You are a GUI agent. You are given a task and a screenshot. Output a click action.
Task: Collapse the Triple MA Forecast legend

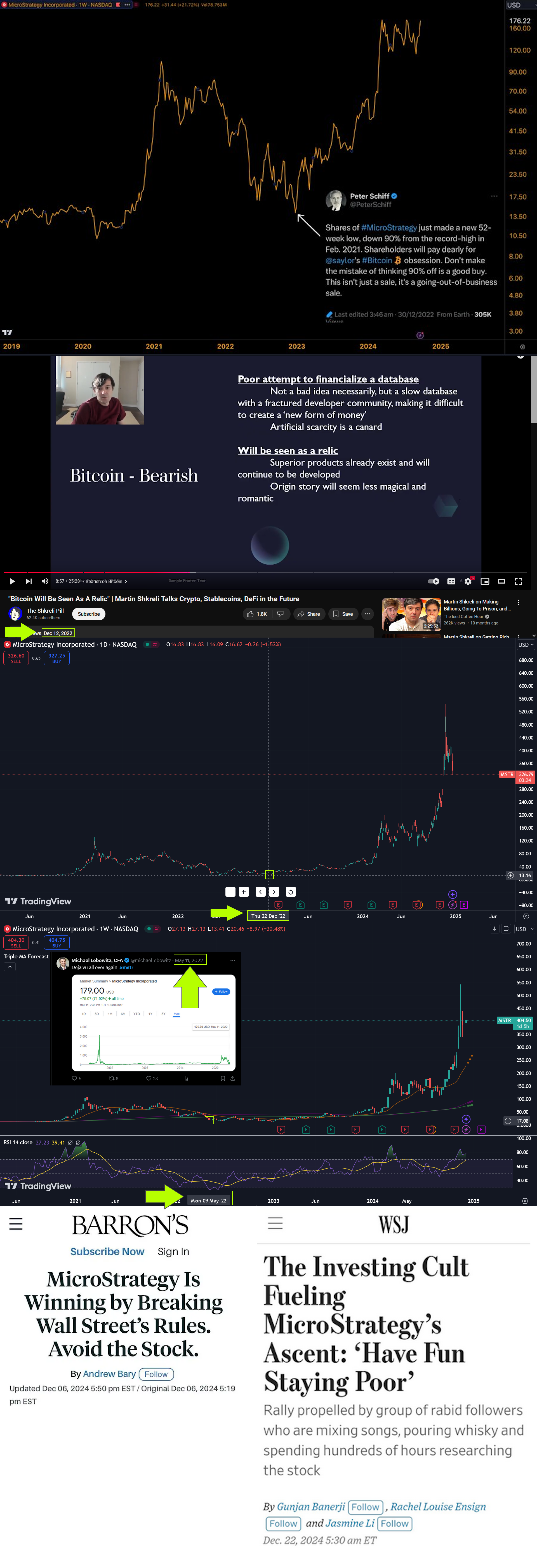point(9,966)
